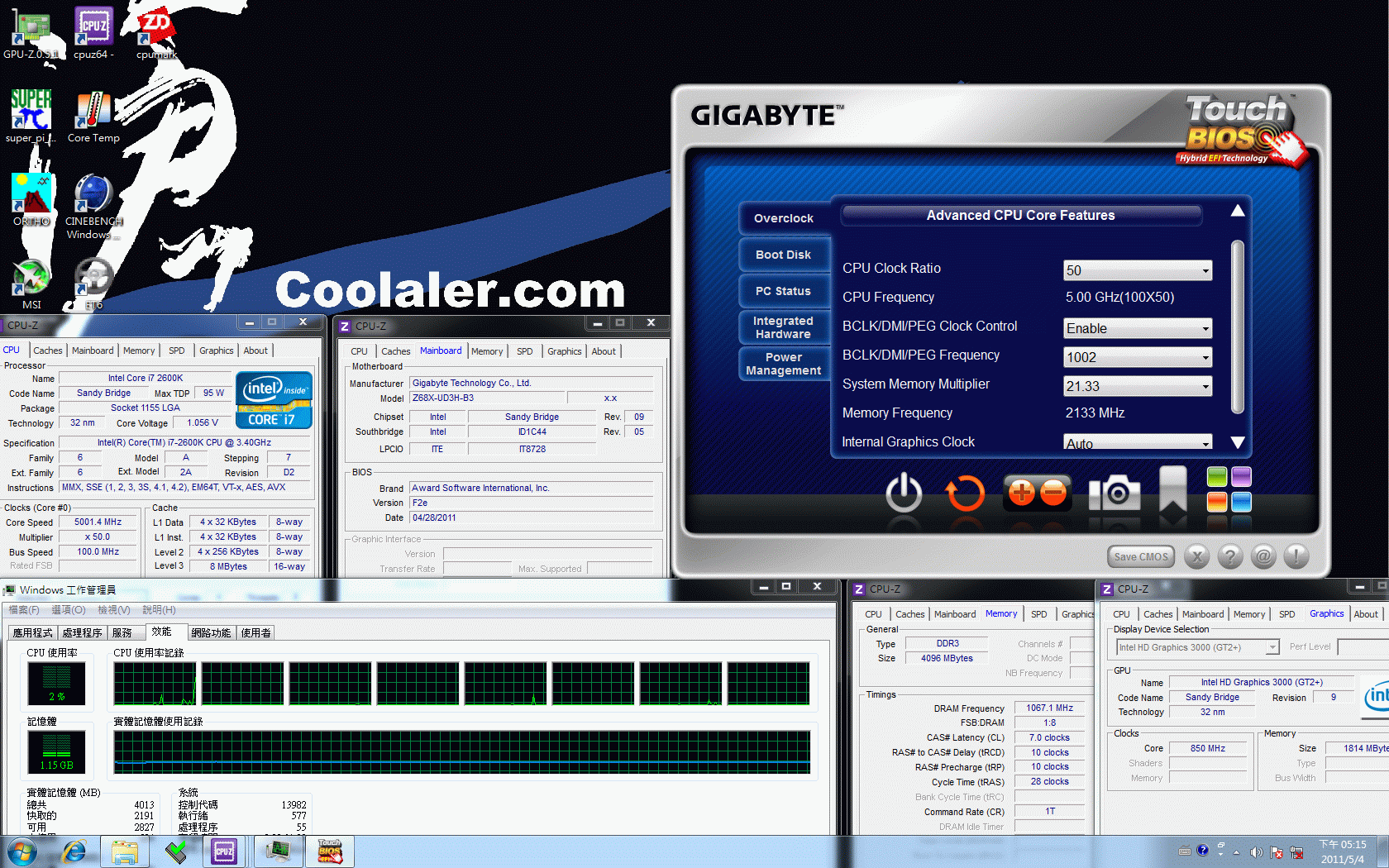Click the white down arrow below the BIOS scrollbar
The image size is (1389, 868).
click(1238, 442)
